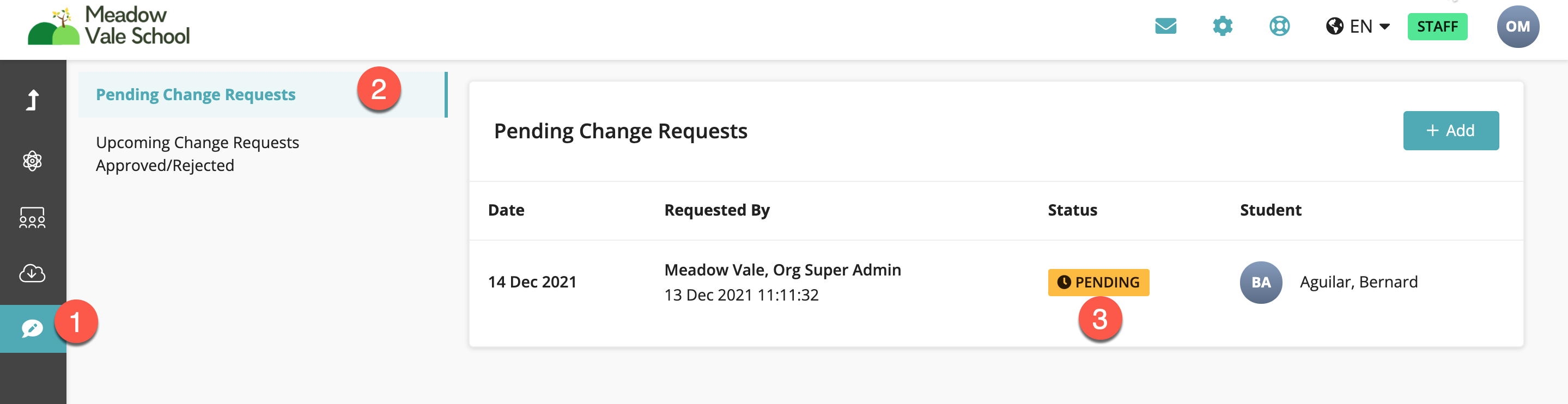Open student Aguilar, Bernard
1568x404 pixels.
tap(1359, 283)
